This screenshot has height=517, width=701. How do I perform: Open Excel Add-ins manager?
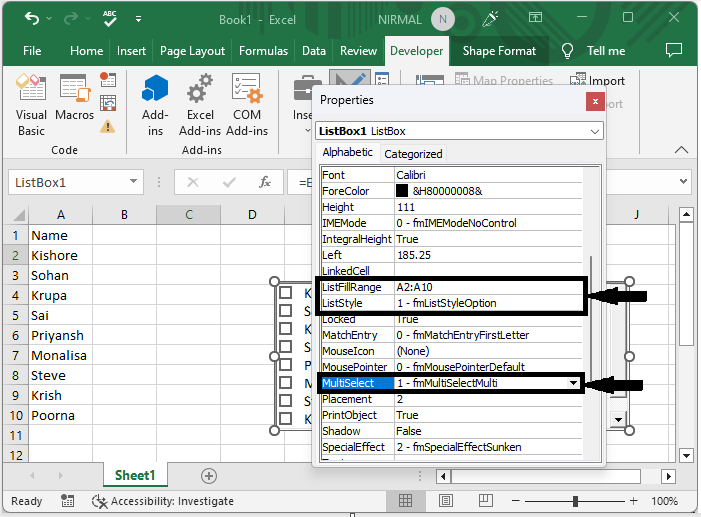(x=200, y=106)
